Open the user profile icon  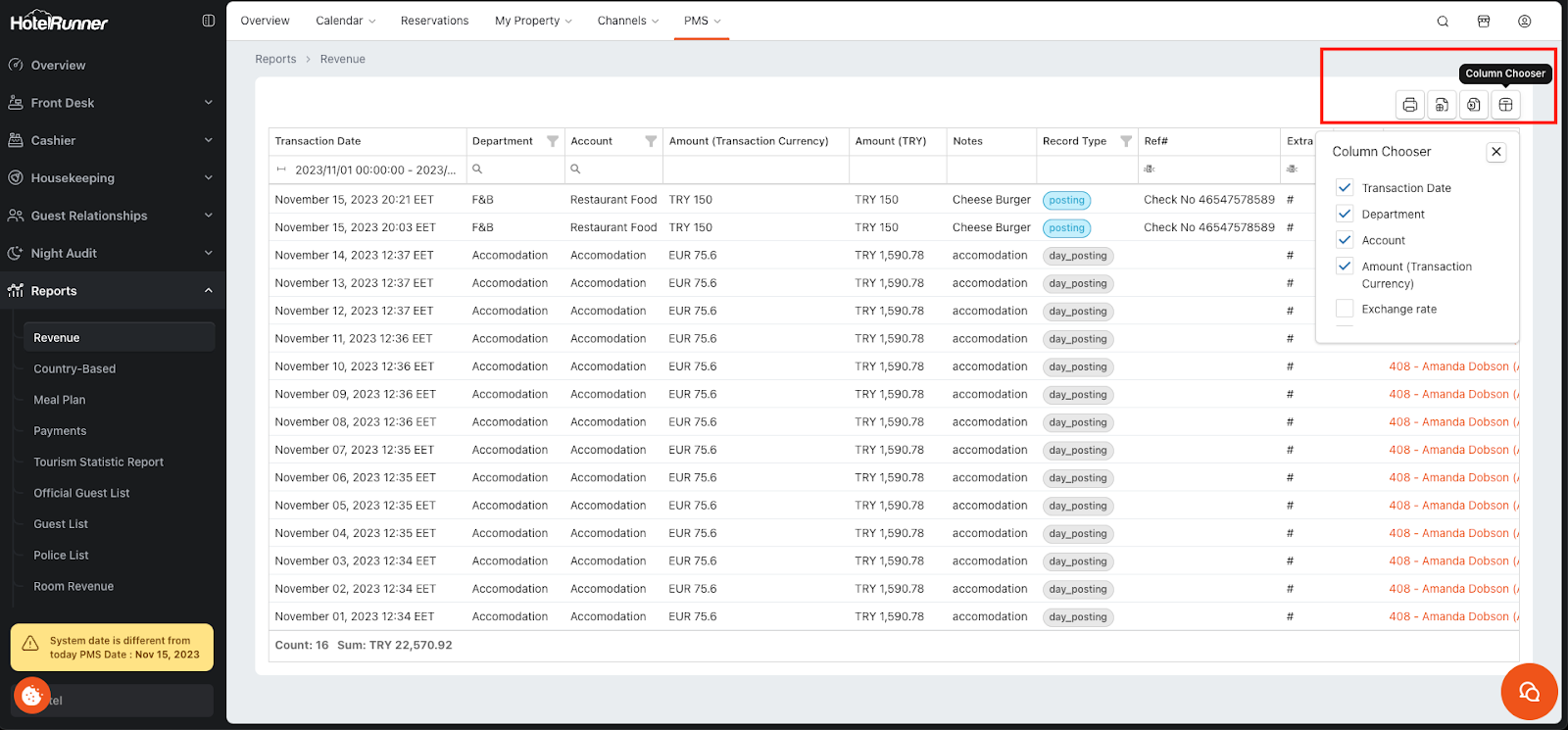(x=1524, y=22)
